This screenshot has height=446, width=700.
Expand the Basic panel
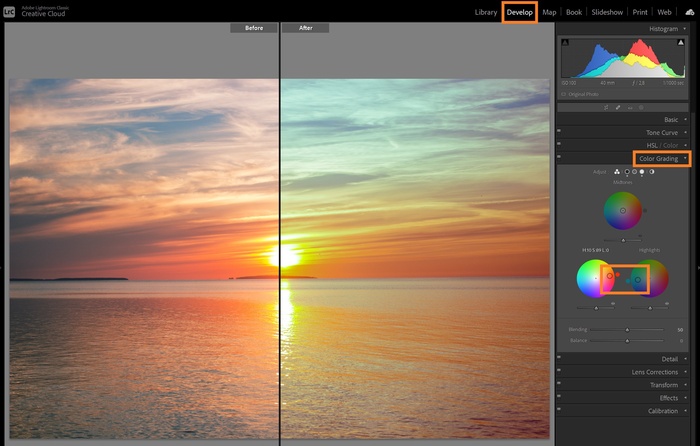click(685, 120)
